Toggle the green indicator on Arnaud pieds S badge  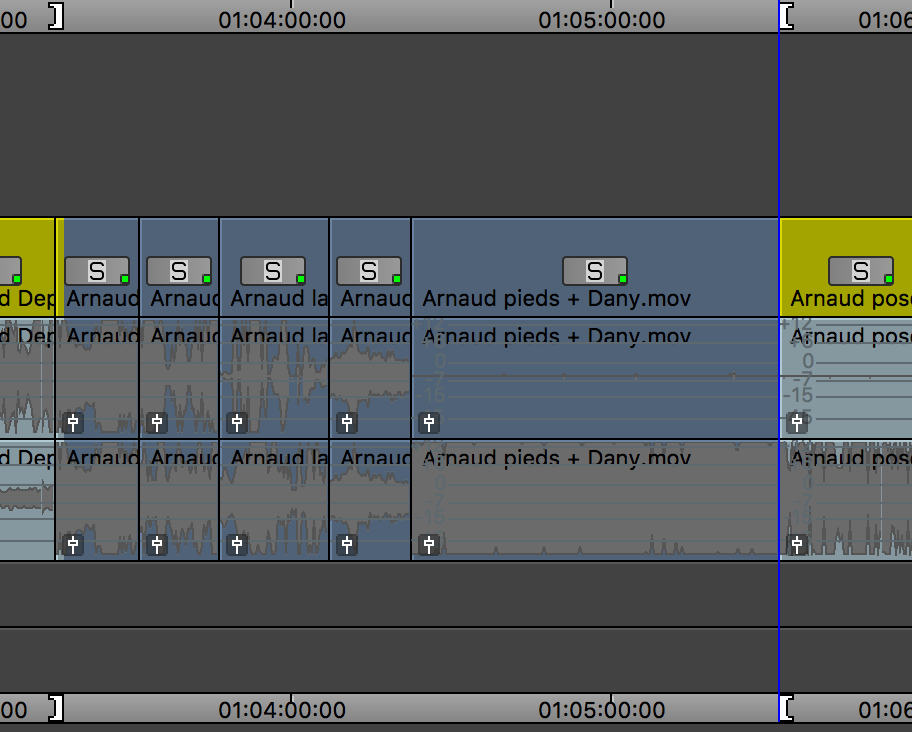coord(622,279)
